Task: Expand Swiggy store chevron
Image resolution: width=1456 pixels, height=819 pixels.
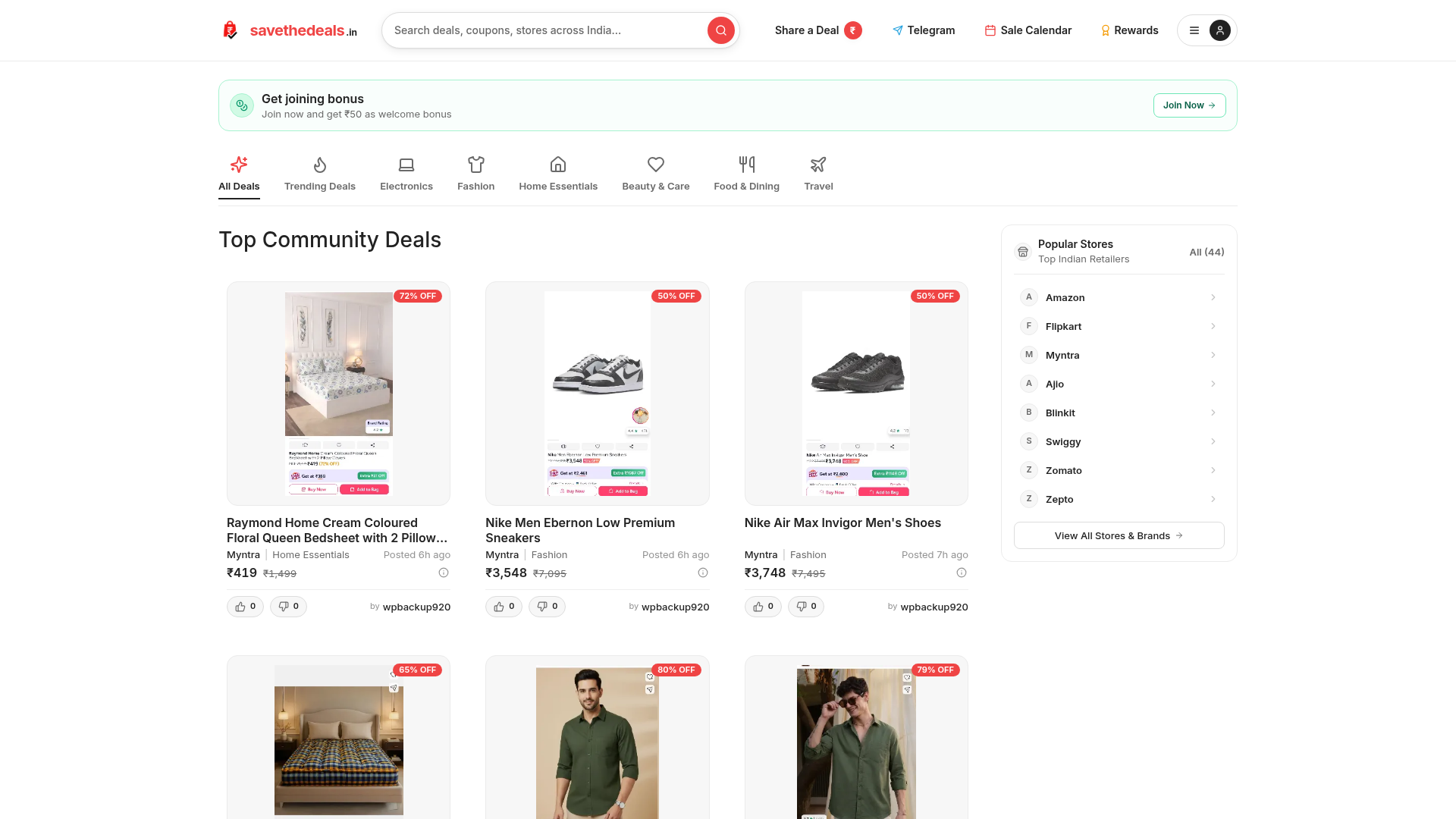Action: point(1213,441)
